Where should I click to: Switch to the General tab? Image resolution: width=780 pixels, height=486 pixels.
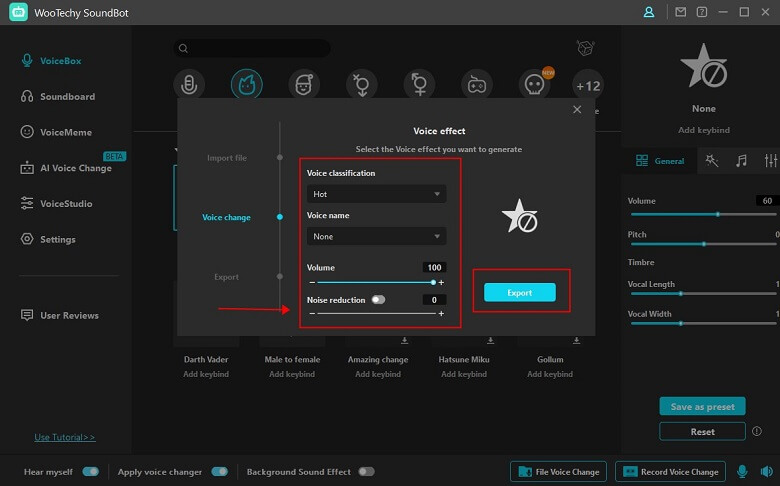660,160
